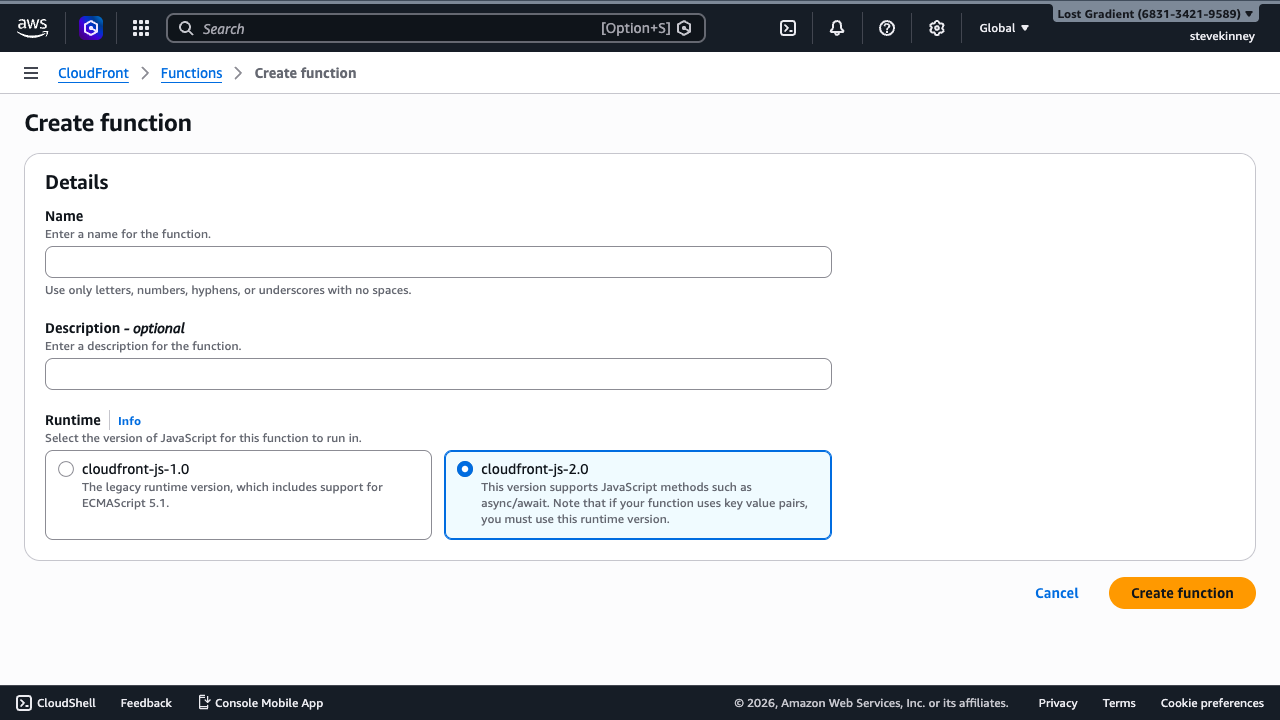Click the purple hexagon extension icon

point(91,28)
